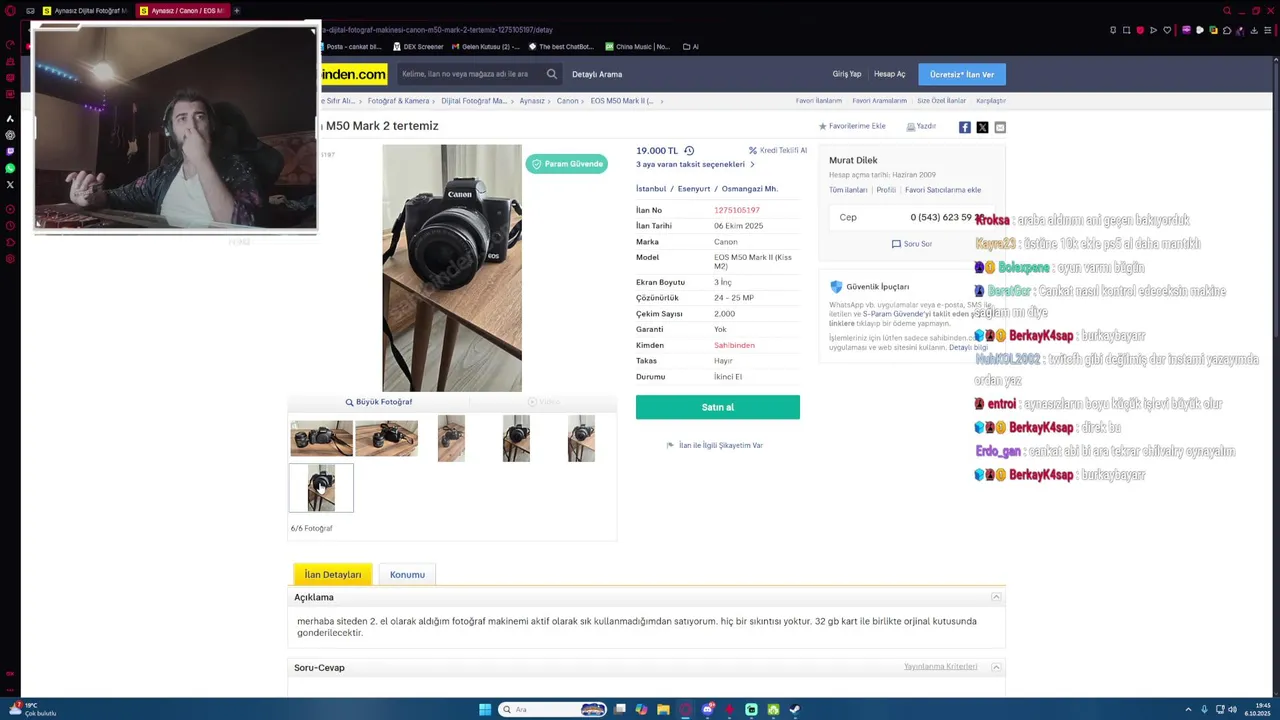
Task: Click the Giriş Yap link
Action: [846, 74]
